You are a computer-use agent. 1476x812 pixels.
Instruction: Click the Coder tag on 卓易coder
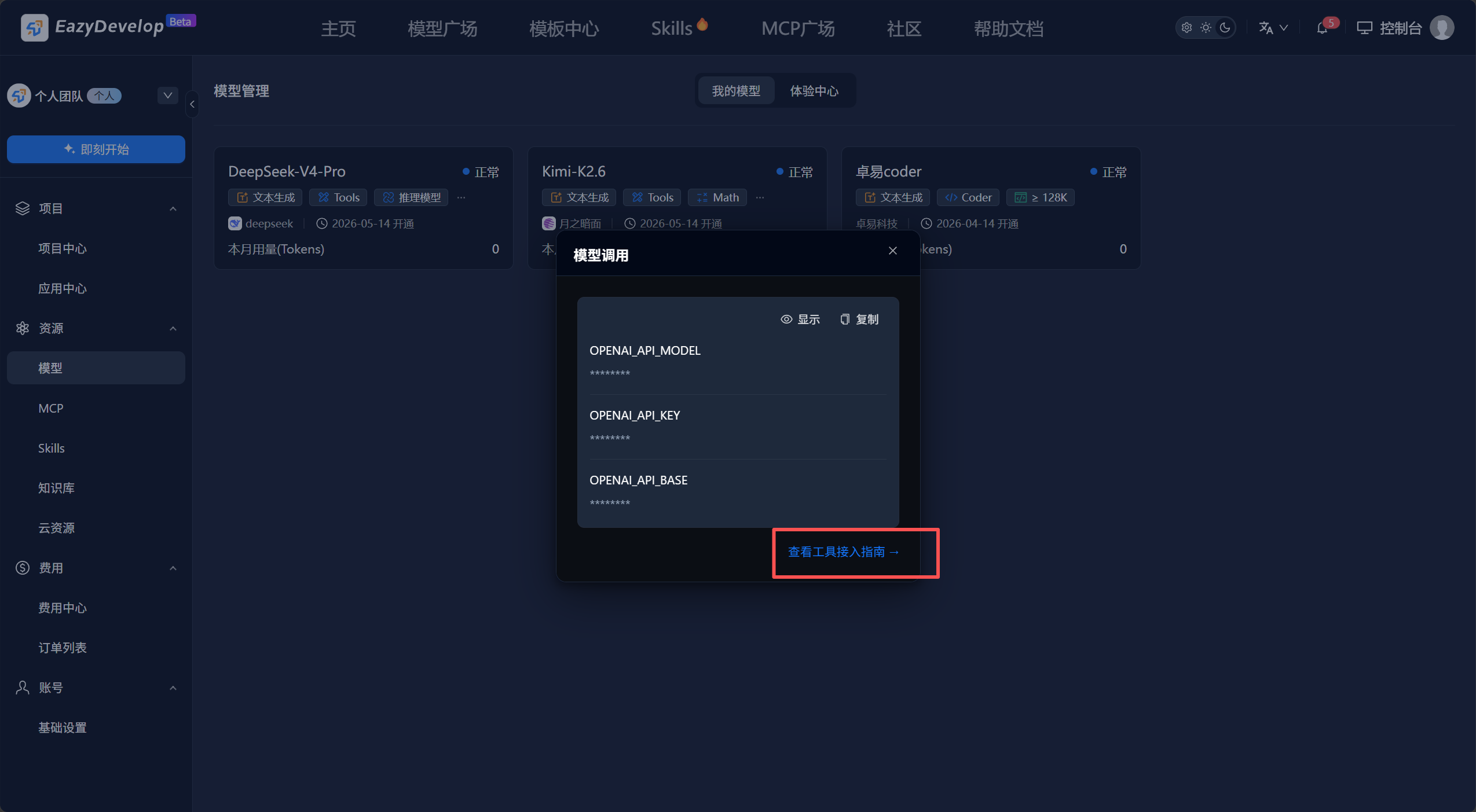pos(968,197)
